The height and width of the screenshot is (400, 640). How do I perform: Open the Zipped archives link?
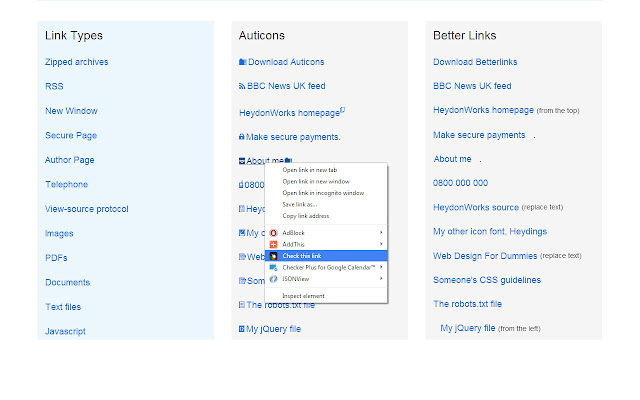click(x=76, y=62)
